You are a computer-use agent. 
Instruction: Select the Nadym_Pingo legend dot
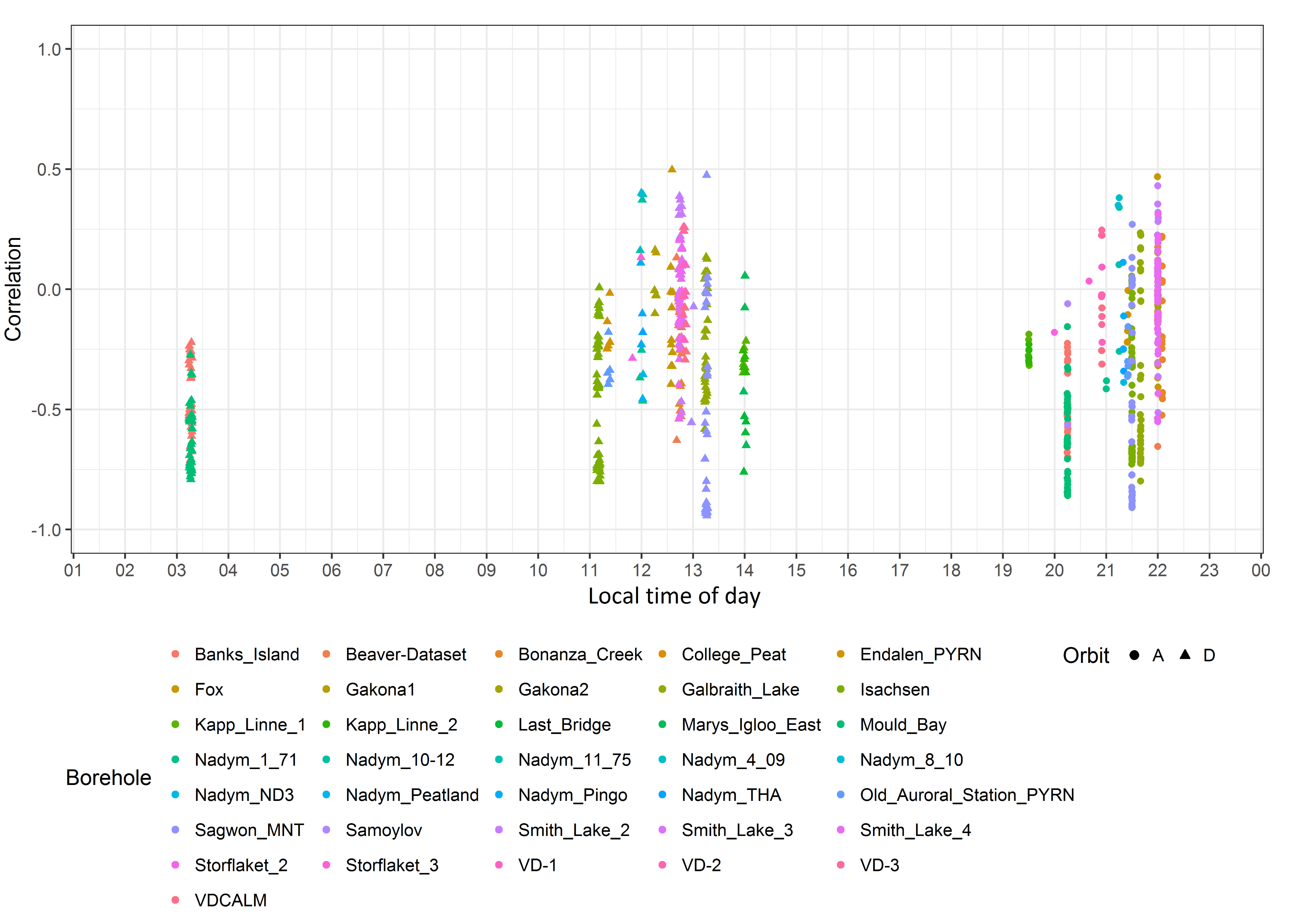pos(499,795)
